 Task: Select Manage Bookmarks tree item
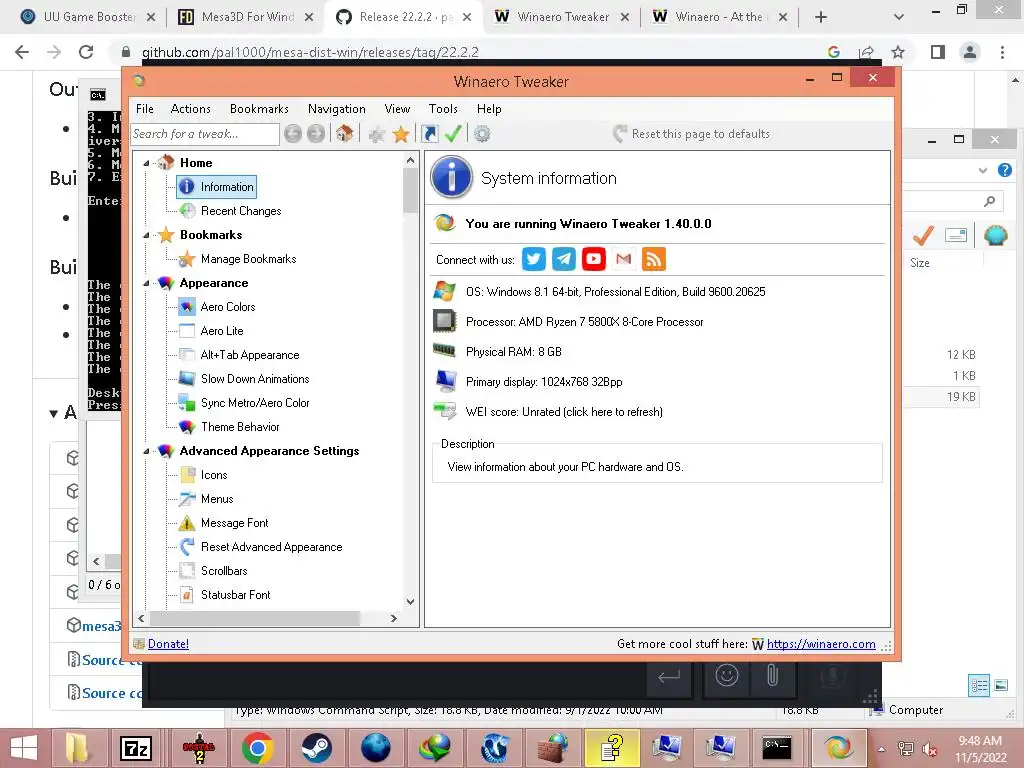click(248, 259)
